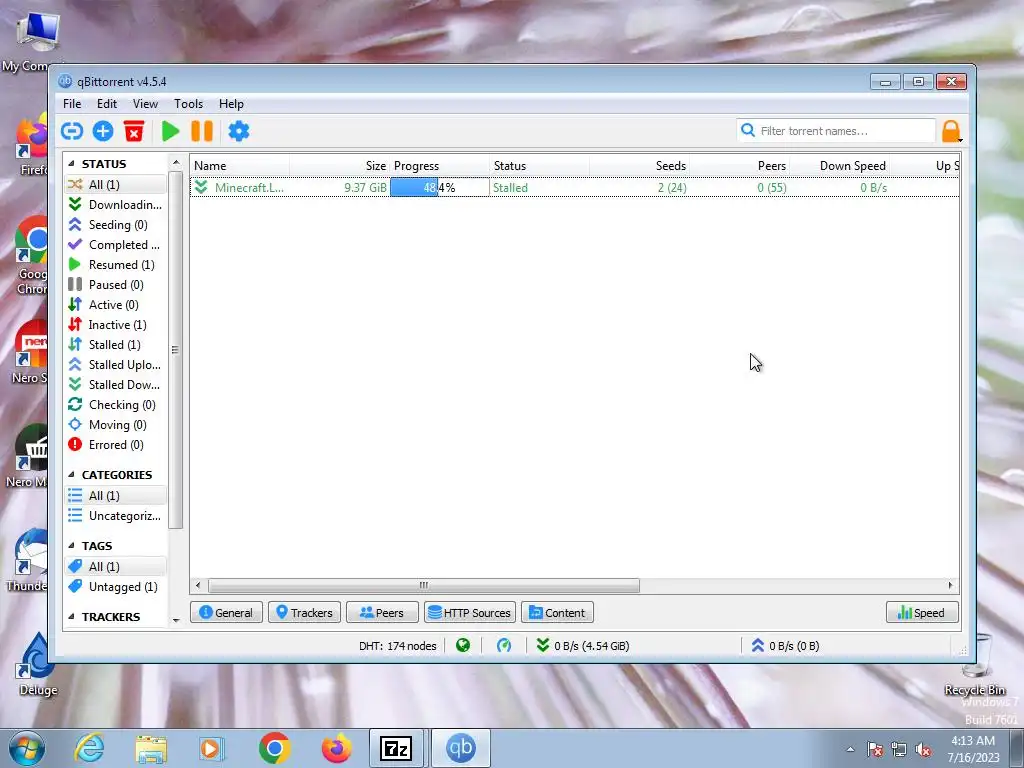Collapse the TAGS section
Image resolution: width=1024 pixels, height=768 pixels.
click(x=71, y=546)
